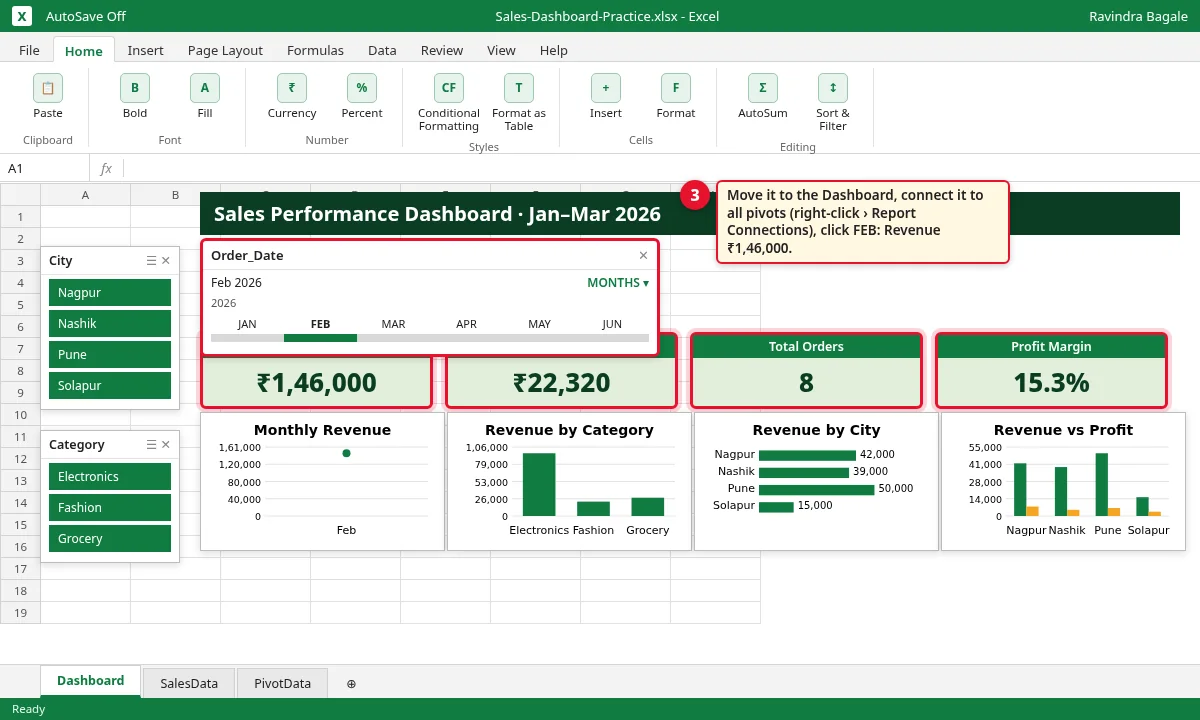
Task: Toggle the Fashion category slicer item
Action: tap(110, 508)
